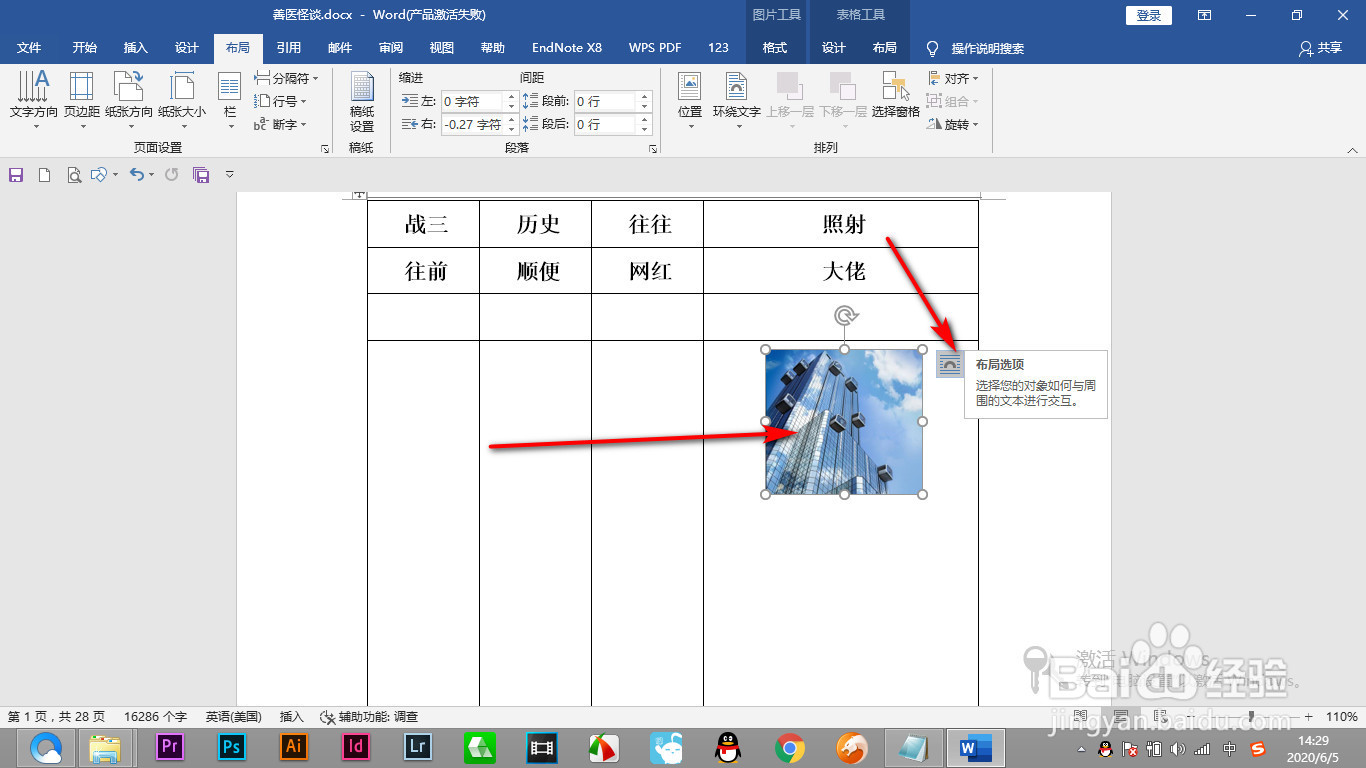The height and width of the screenshot is (768, 1366).
Task: Open the 文件 File menu
Action: click(x=29, y=48)
